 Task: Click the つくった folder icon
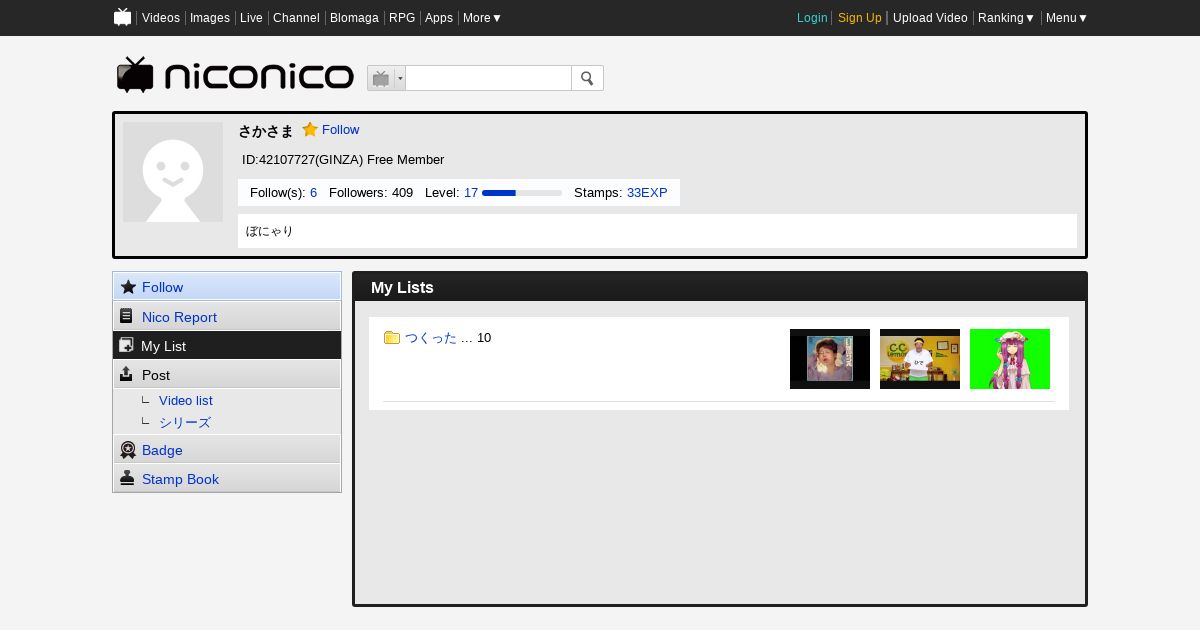392,338
